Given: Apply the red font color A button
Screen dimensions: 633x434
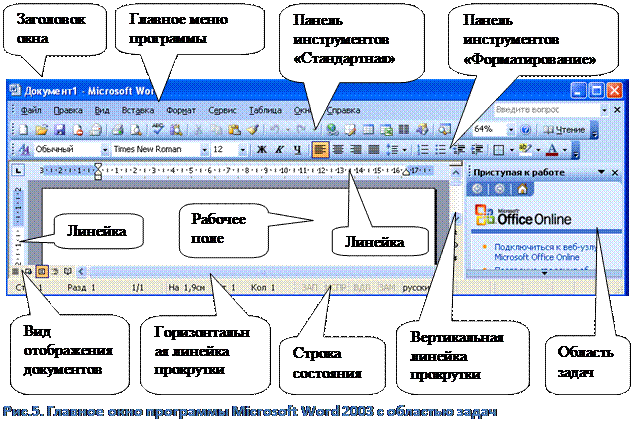Looking at the screenshot, I should [552, 150].
